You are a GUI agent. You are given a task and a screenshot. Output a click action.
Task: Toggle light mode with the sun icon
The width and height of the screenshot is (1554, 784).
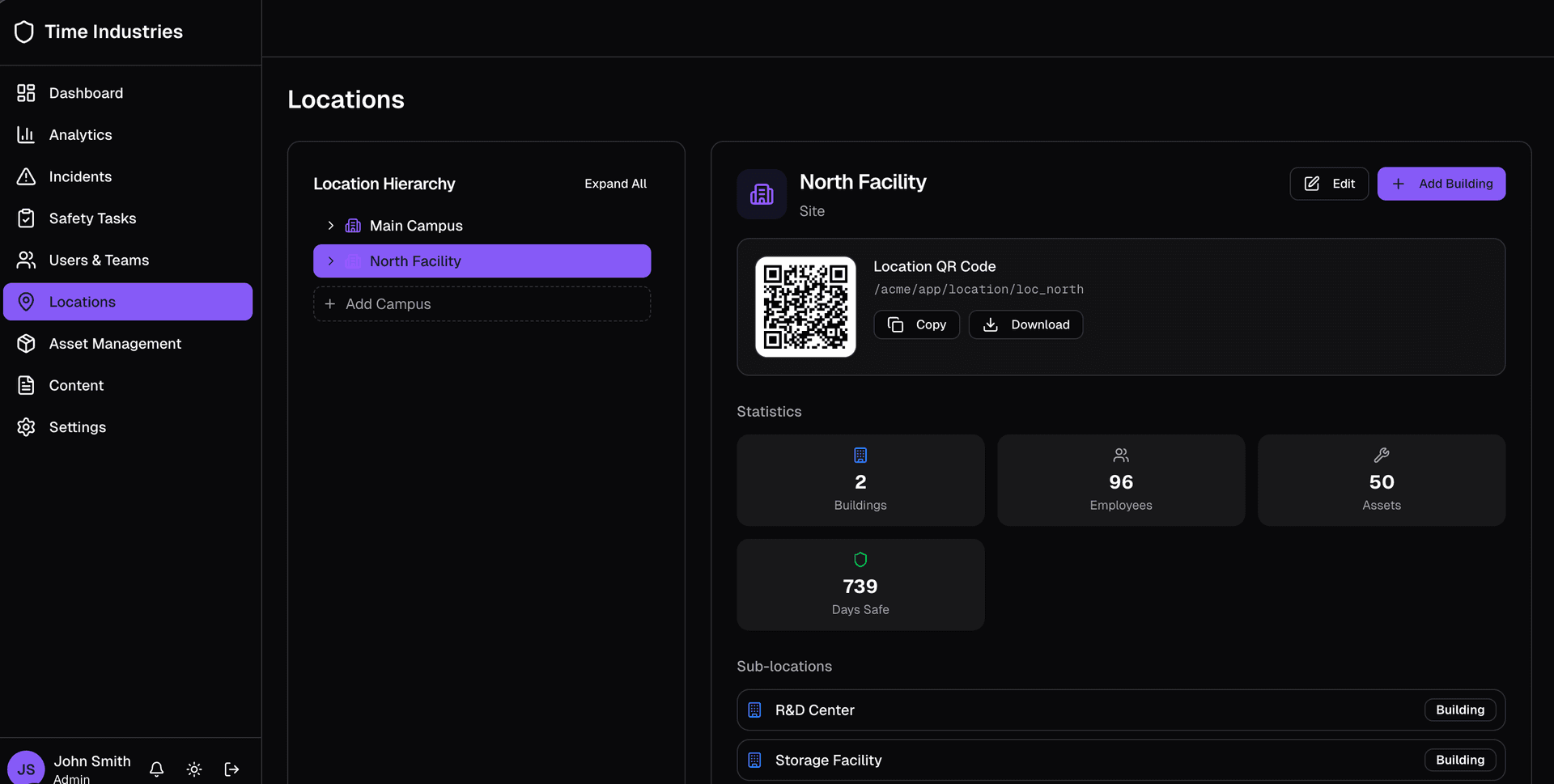click(x=193, y=769)
